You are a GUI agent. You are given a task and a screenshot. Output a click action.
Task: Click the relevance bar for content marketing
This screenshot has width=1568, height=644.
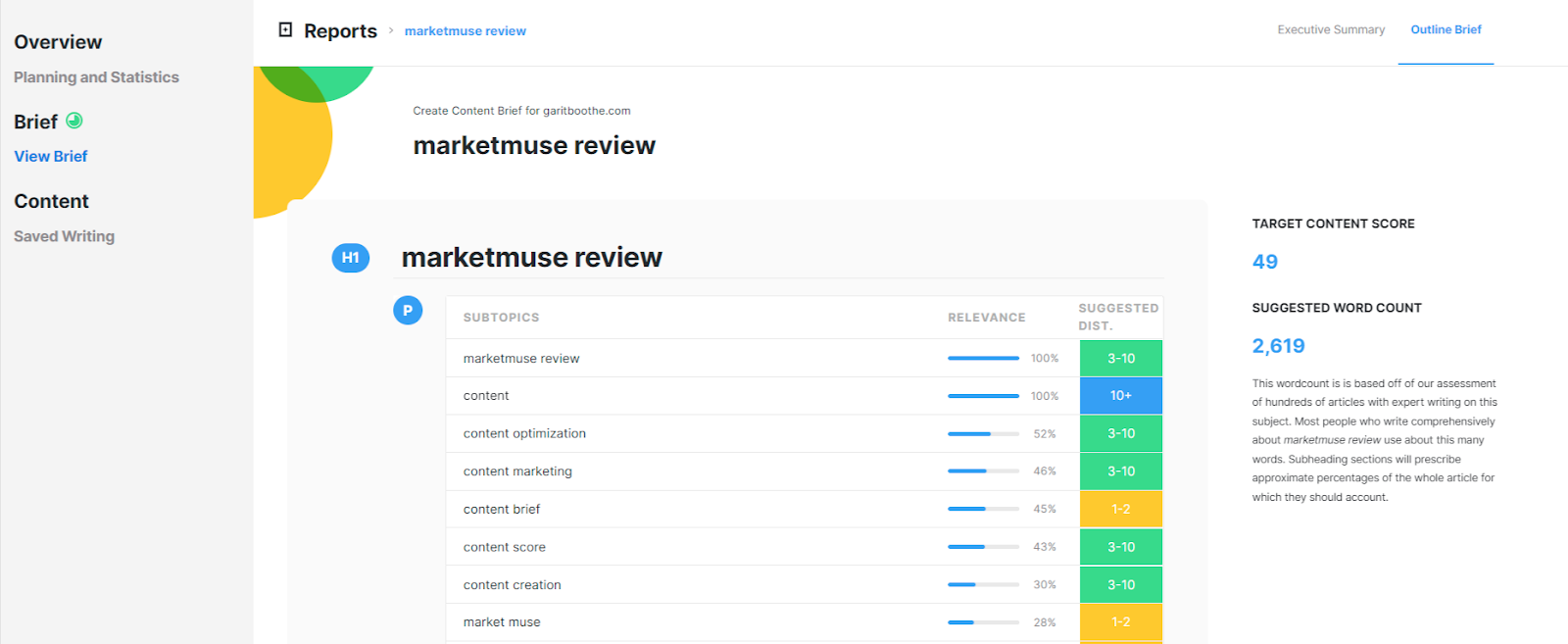point(983,471)
